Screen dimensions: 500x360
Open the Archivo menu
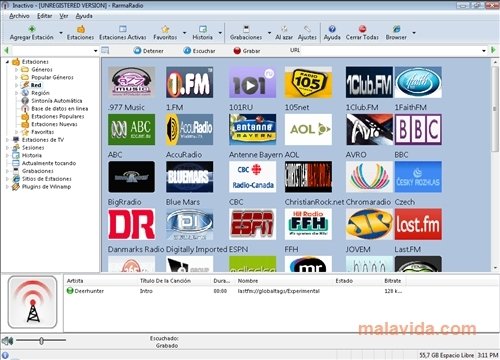click(19, 16)
